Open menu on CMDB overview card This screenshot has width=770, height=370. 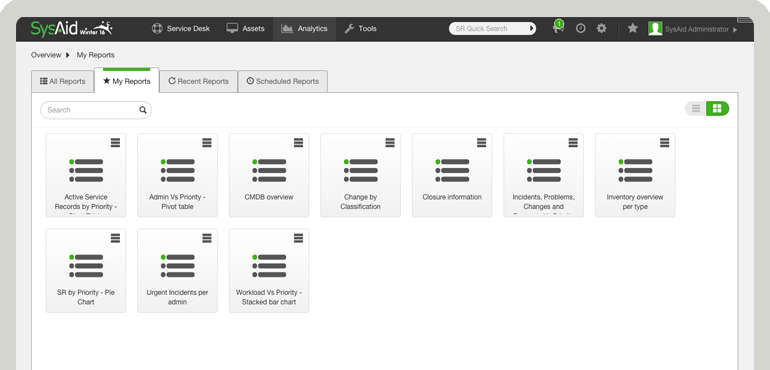[299, 142]
